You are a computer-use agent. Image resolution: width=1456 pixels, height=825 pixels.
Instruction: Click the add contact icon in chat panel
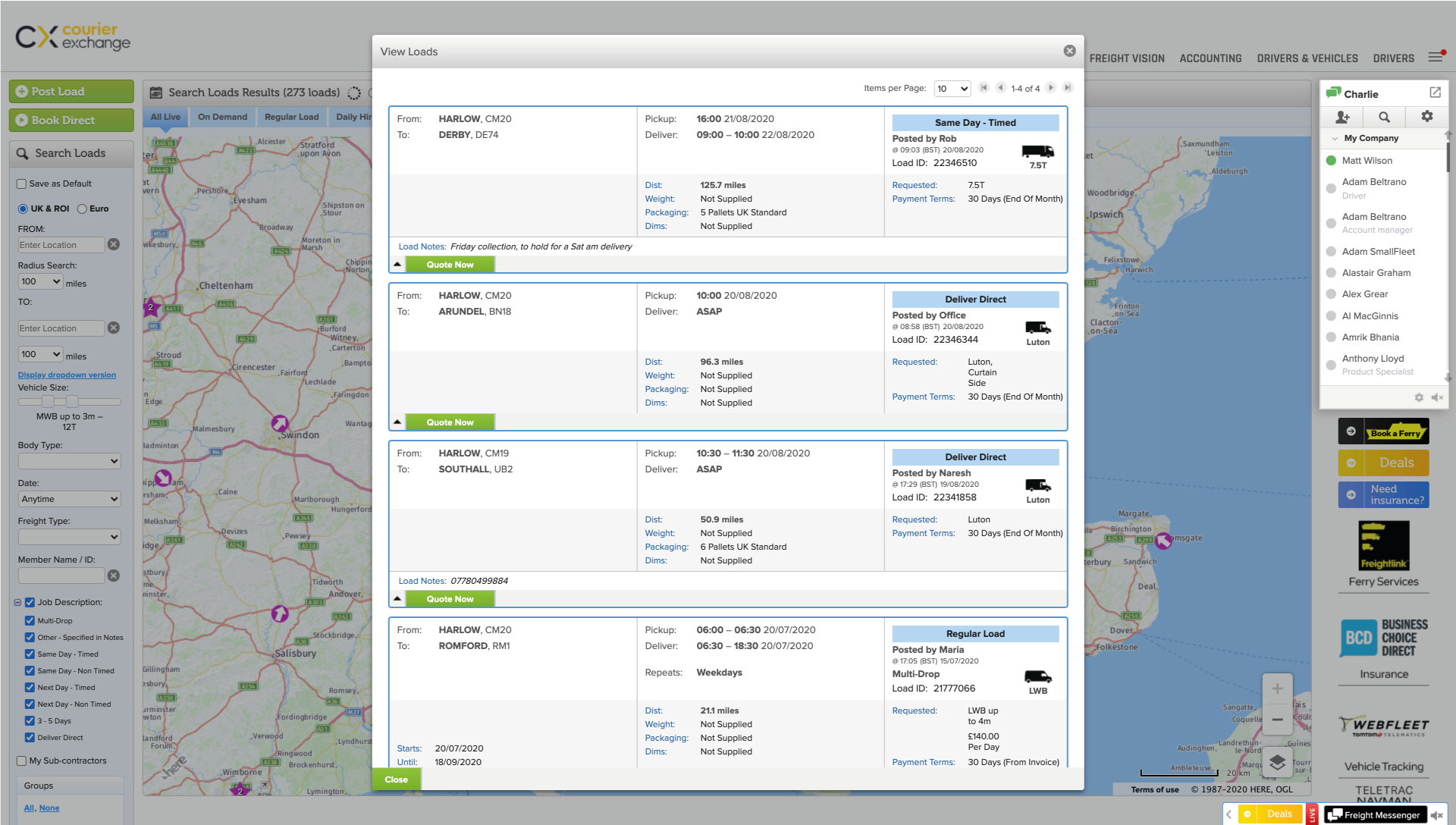point(1342,117)
